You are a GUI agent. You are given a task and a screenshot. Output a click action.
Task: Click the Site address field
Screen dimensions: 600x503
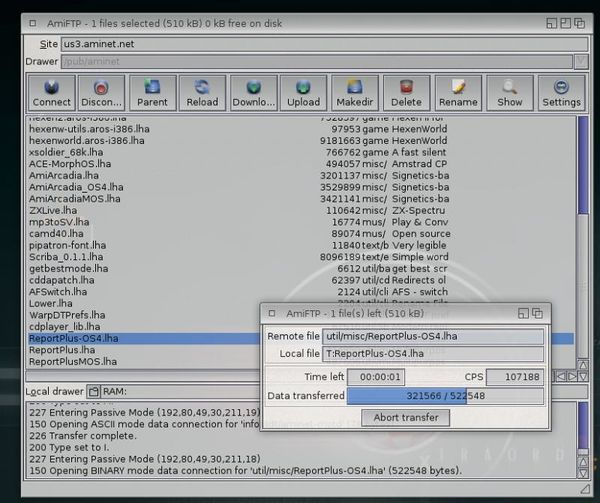point(320,44)
